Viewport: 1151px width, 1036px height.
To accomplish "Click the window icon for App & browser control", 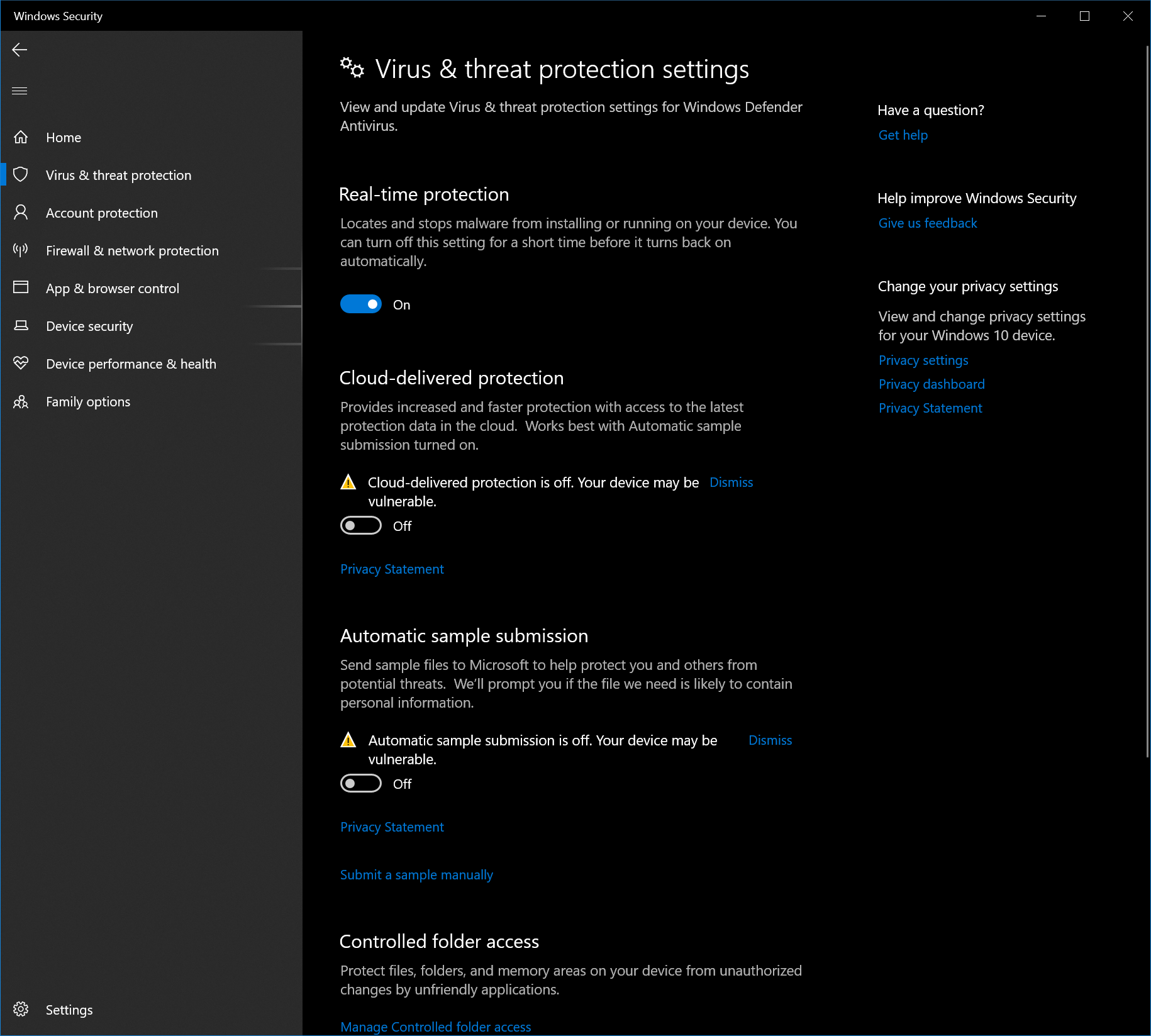I will (21, 287).
